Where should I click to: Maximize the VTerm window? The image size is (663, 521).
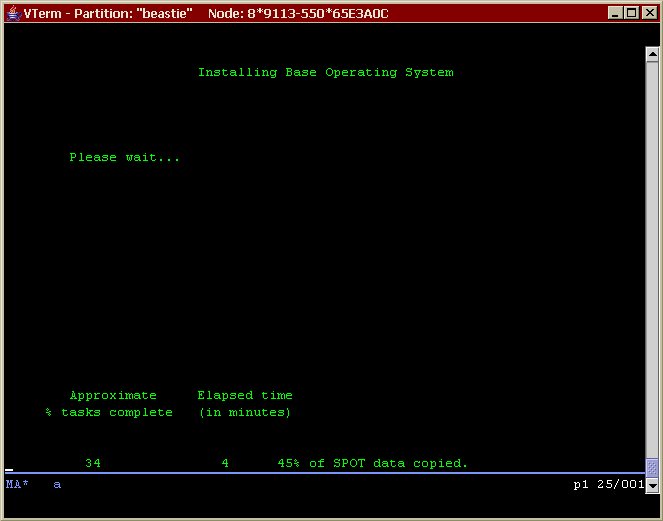coord(630,13)
